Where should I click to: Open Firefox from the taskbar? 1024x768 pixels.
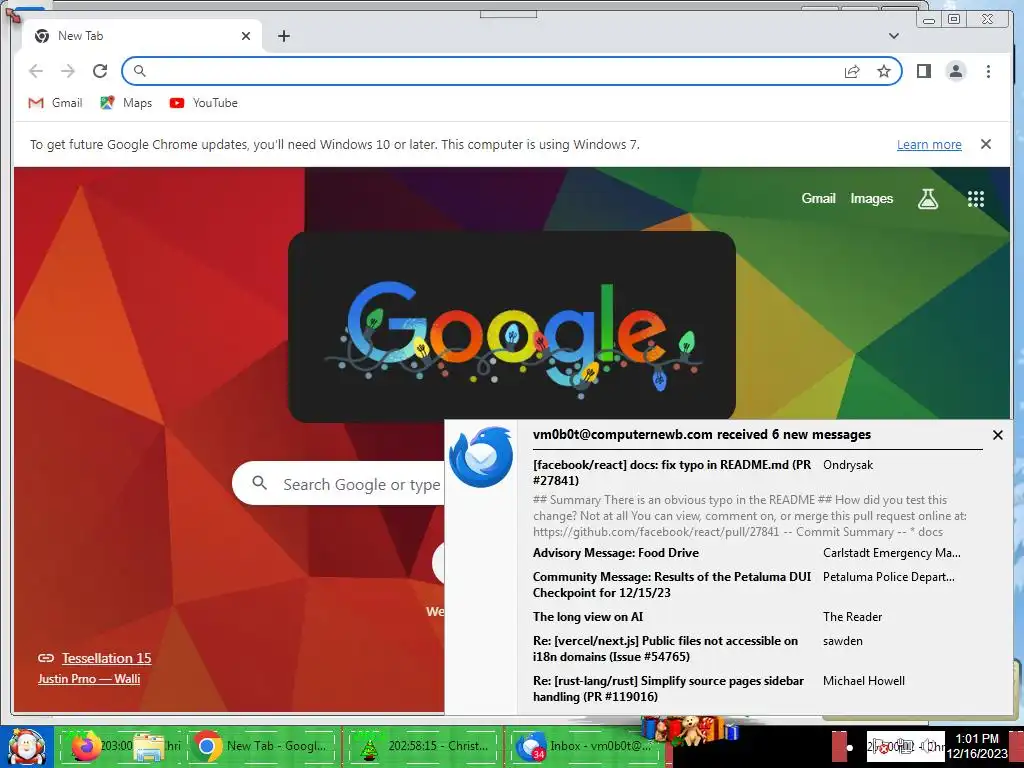click(86, 746)
